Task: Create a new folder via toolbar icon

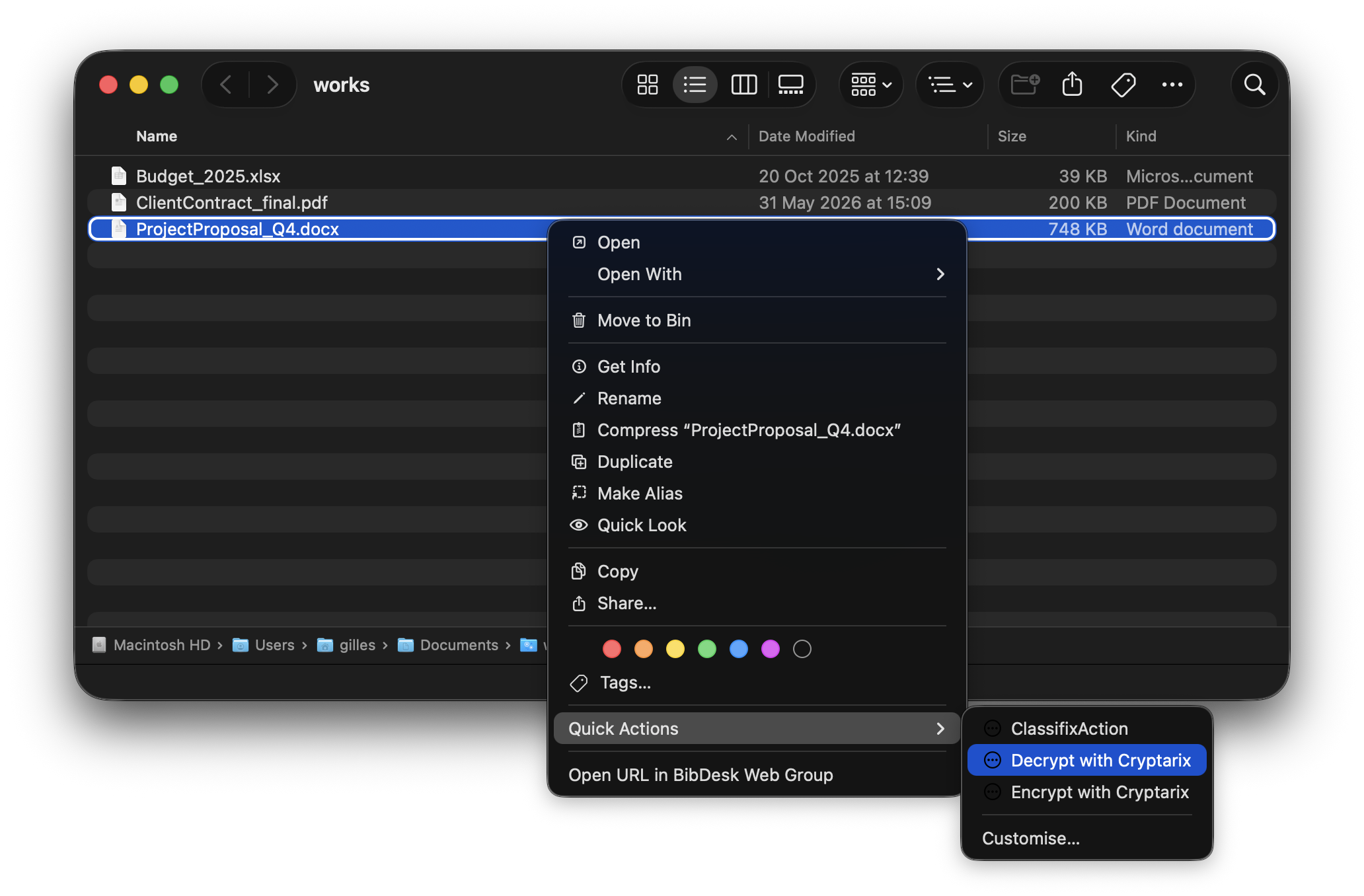Action: 1025,85
